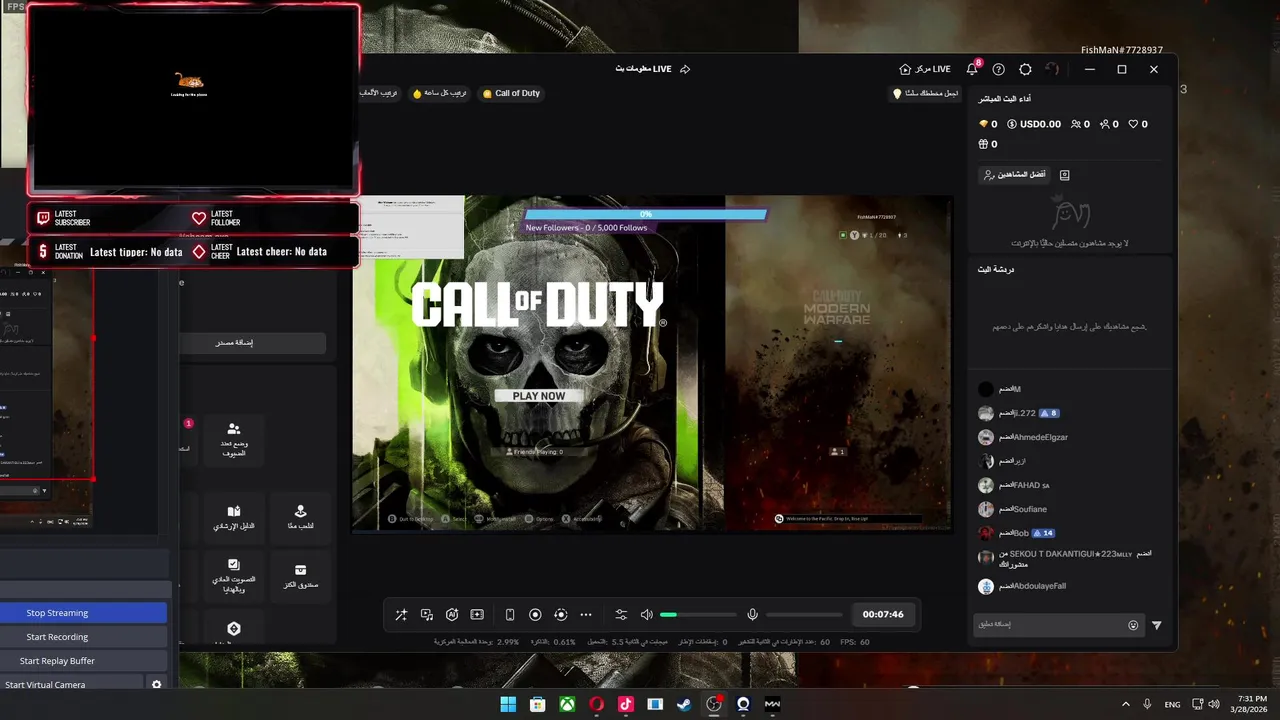This screenshot has width=1280, height=720.
Task: Open the three-dot more options menu
Action: [x=586, y=615]
